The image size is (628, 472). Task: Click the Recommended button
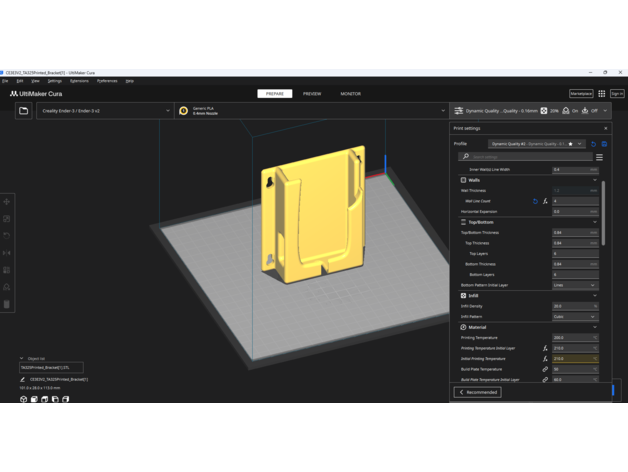[x=477, y=392]
